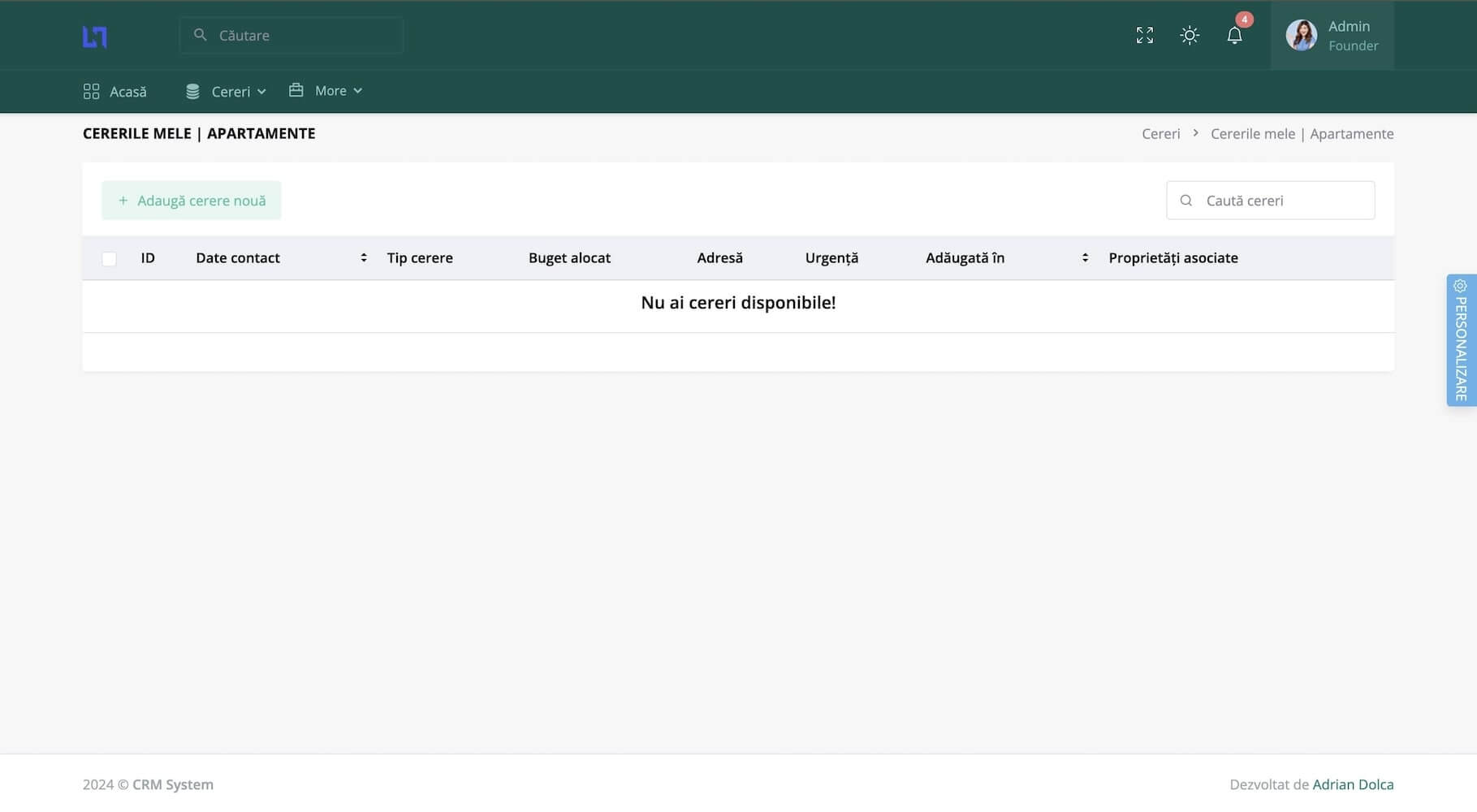Image resolution: width=1477 pixels, height=812 pixels.
Task: Switch light/dark theme sun icon
Action: click(1190, 36)
